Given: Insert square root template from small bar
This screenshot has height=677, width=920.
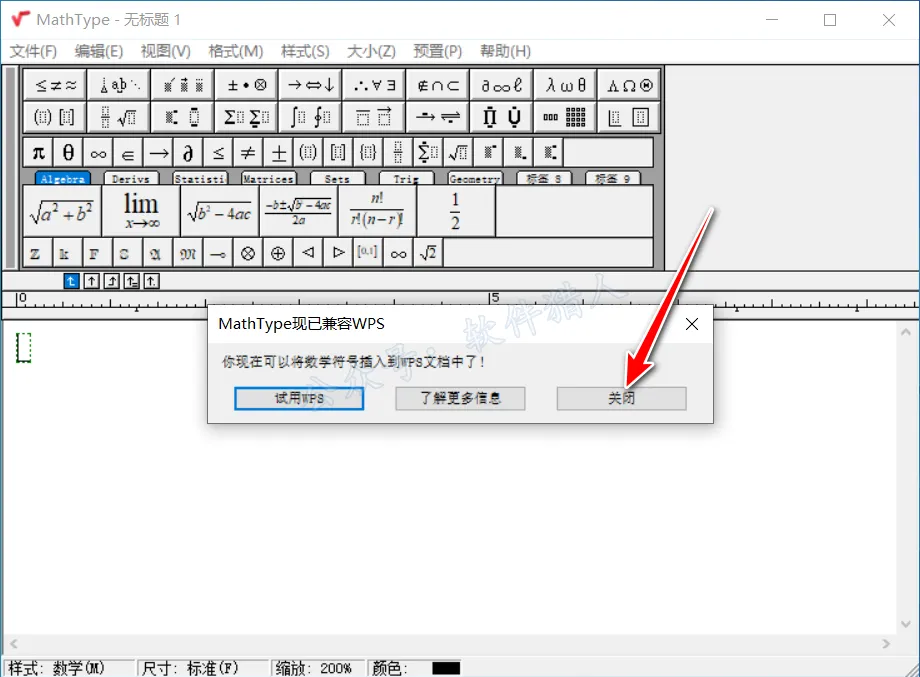Looking at the screenshot, I should point(458,153).
